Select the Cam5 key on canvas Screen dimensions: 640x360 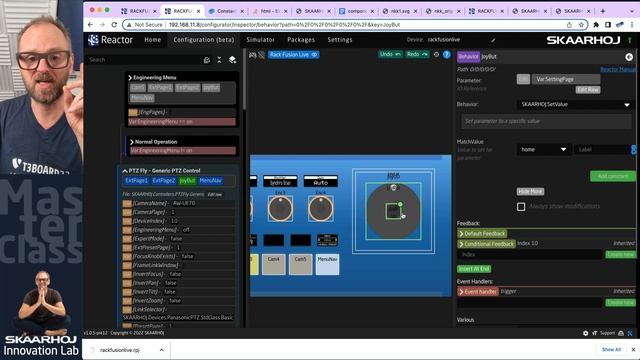[x=300, y=264]
